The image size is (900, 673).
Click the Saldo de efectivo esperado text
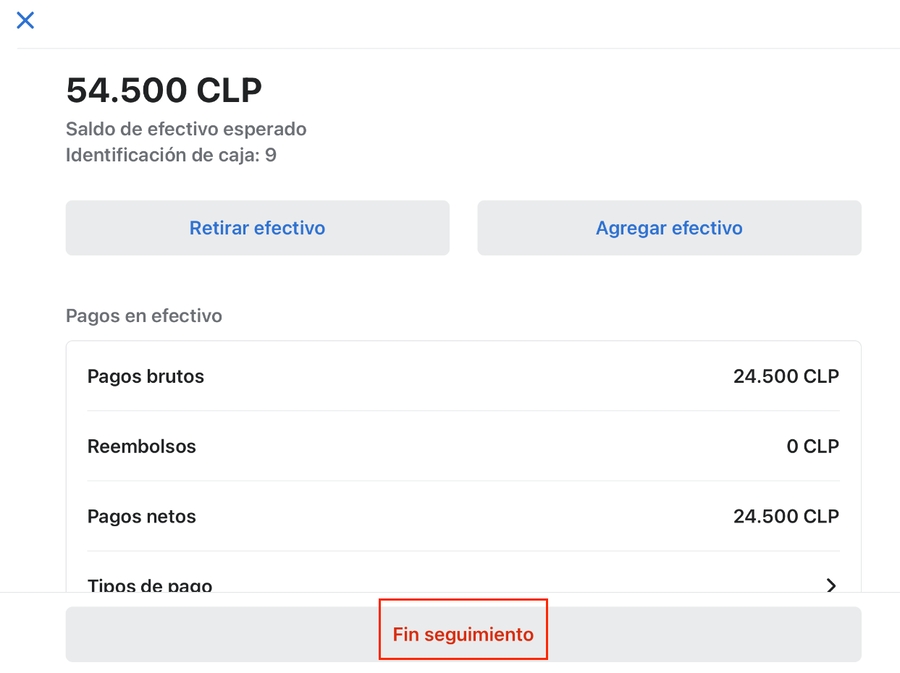click(x=186, y=129)
